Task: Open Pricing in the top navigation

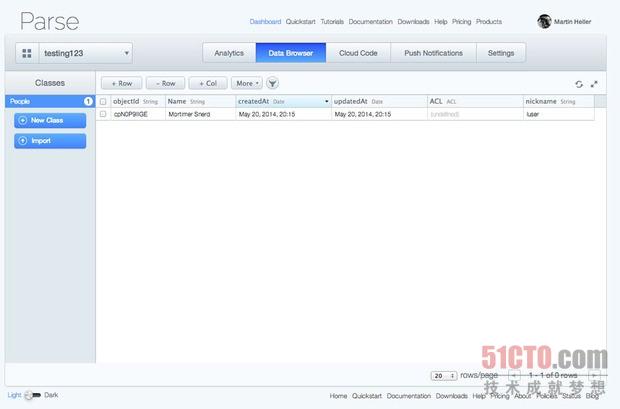Action: [x=461, y=22]
